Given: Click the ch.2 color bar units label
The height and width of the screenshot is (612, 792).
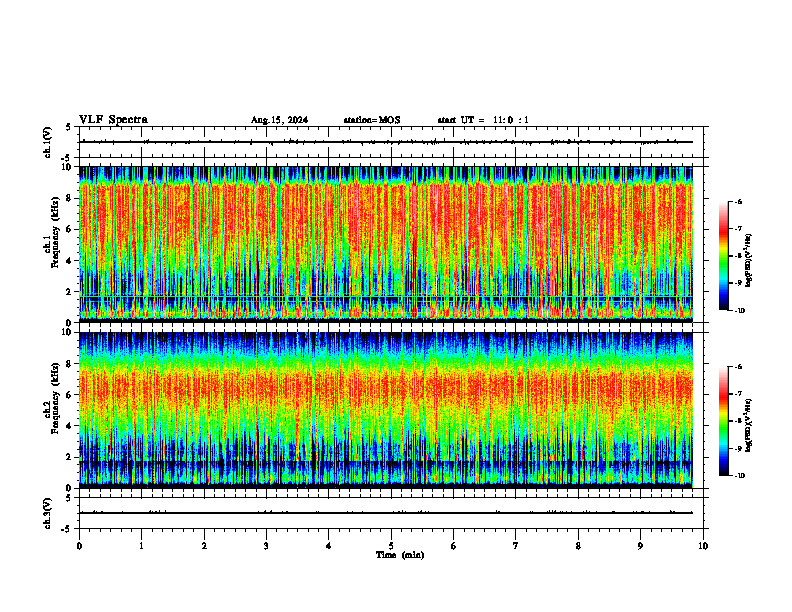Looking at the screenshot, I should click(x=748, y=425).
